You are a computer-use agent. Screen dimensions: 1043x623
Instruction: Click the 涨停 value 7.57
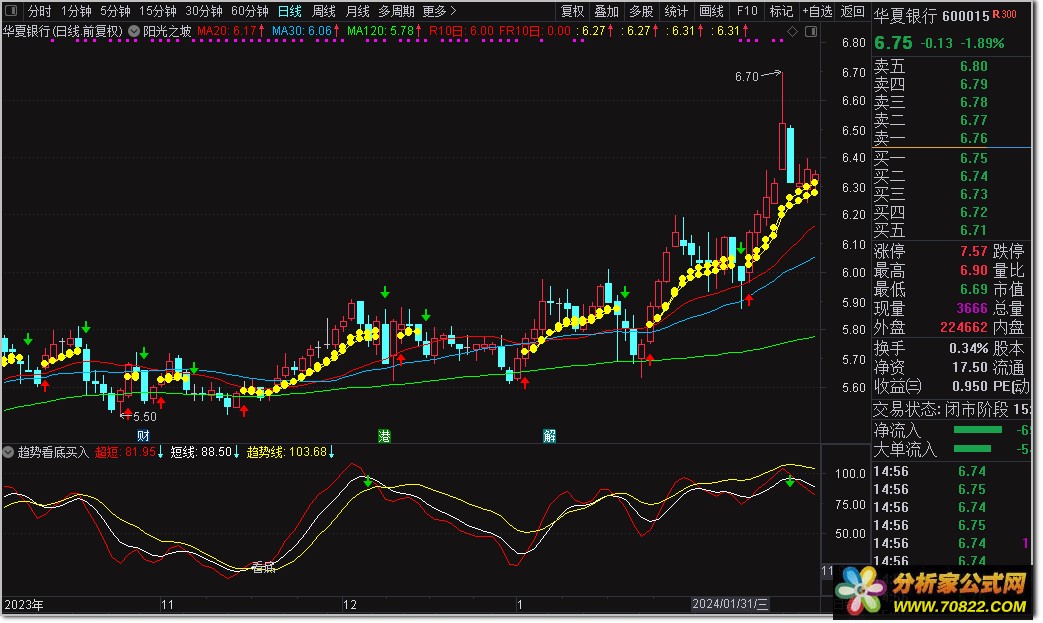(973, 251)
